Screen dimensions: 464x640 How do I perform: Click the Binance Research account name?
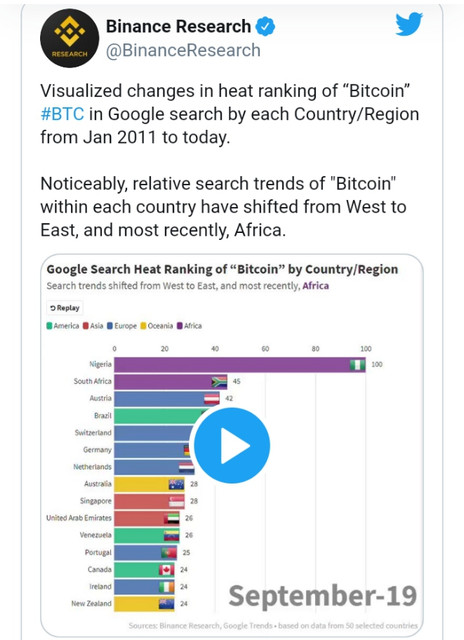point(178,27)
